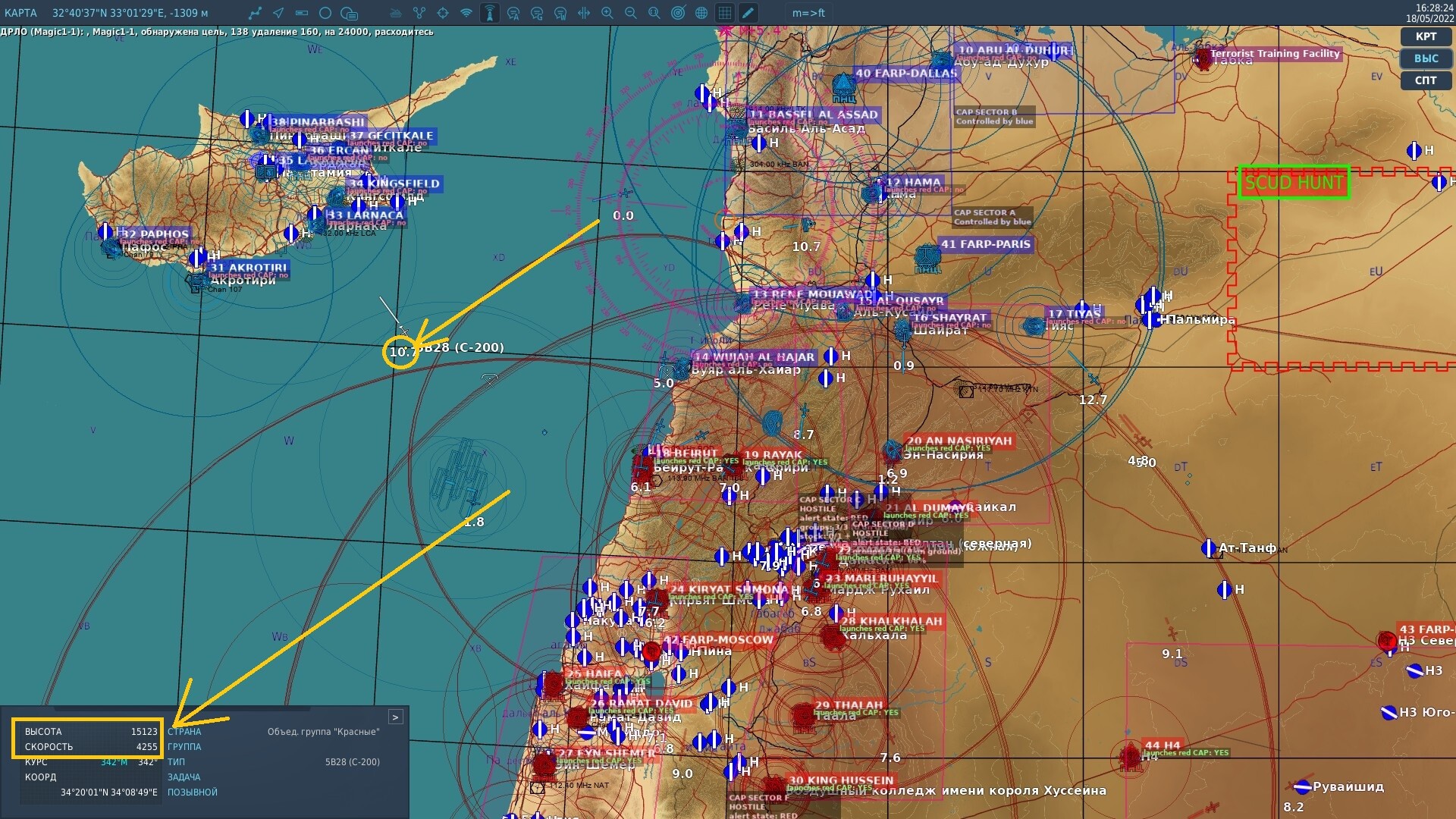This screenshot has height=819, width=1456.
Task: Expand the unit info panel arrow
Action: [x=395, y=717]
